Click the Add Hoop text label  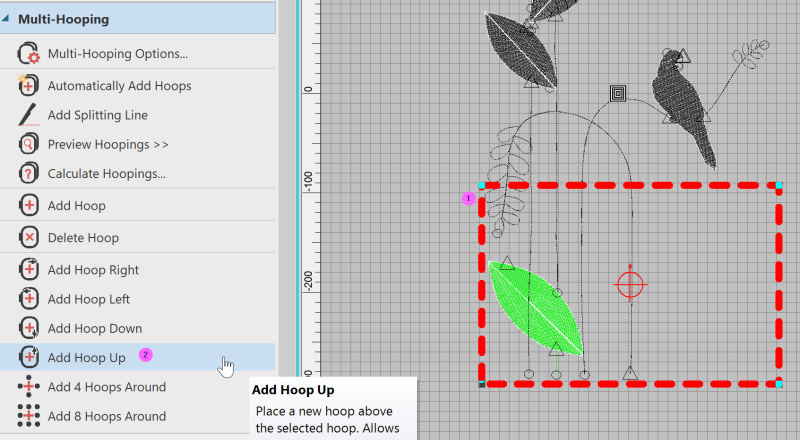77,206
